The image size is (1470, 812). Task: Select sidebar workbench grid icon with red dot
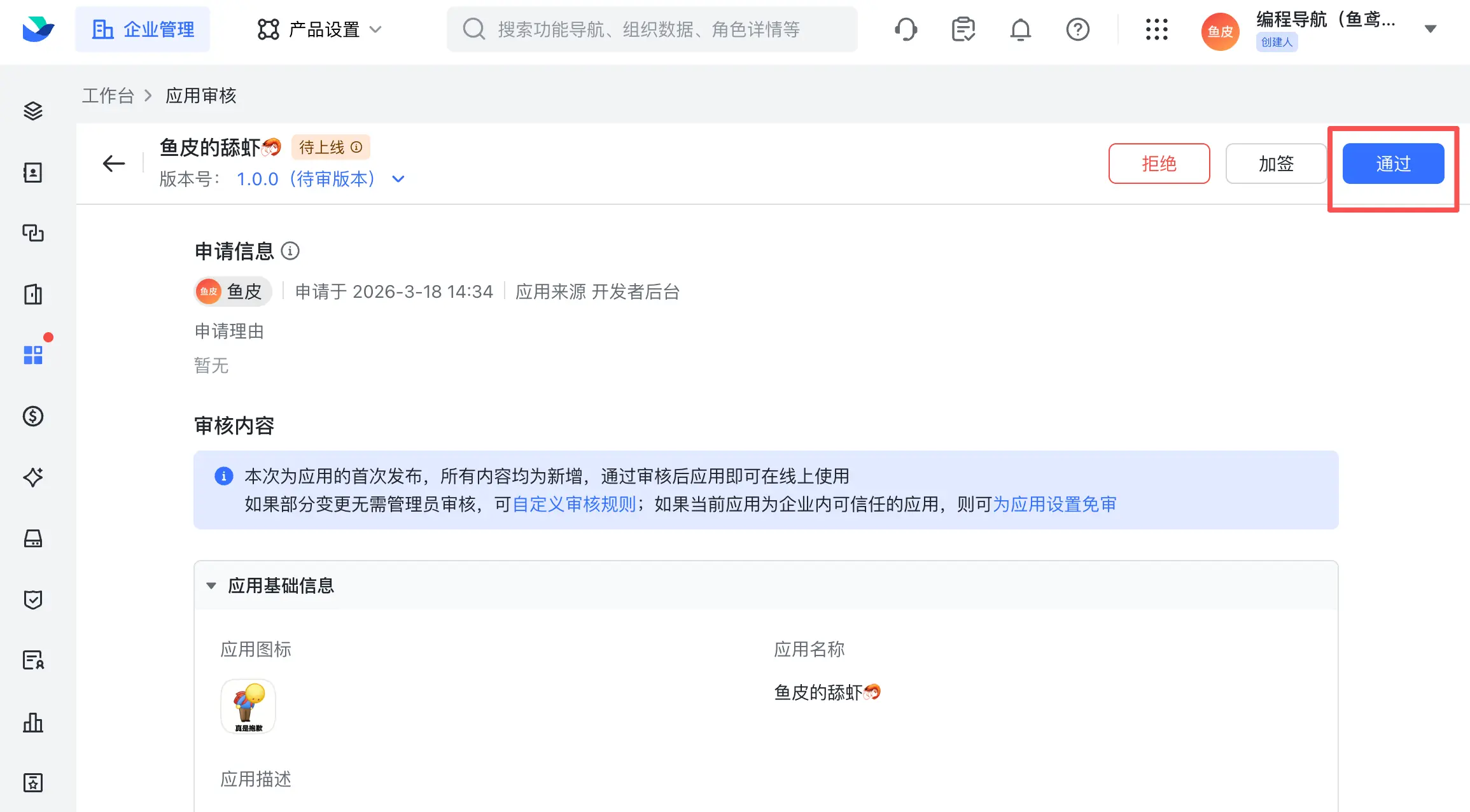(33, 354)
